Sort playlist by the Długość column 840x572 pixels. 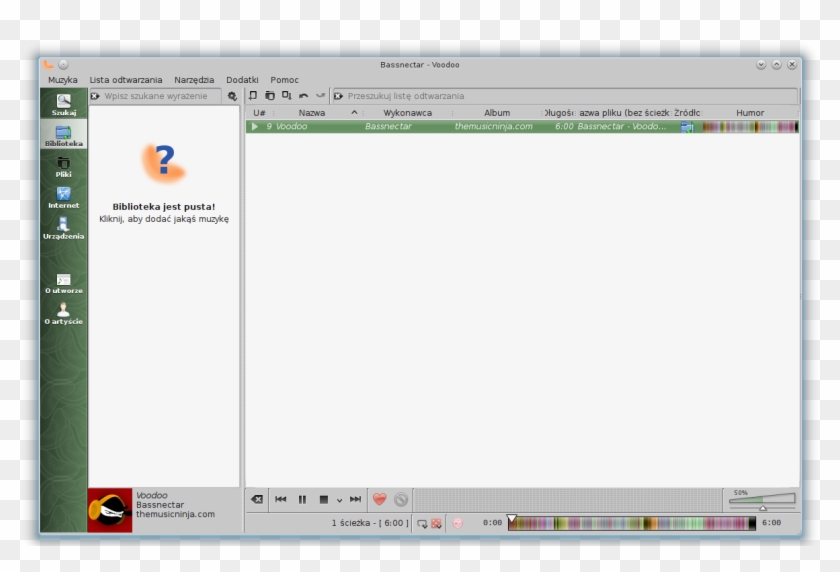coord(559,113)
